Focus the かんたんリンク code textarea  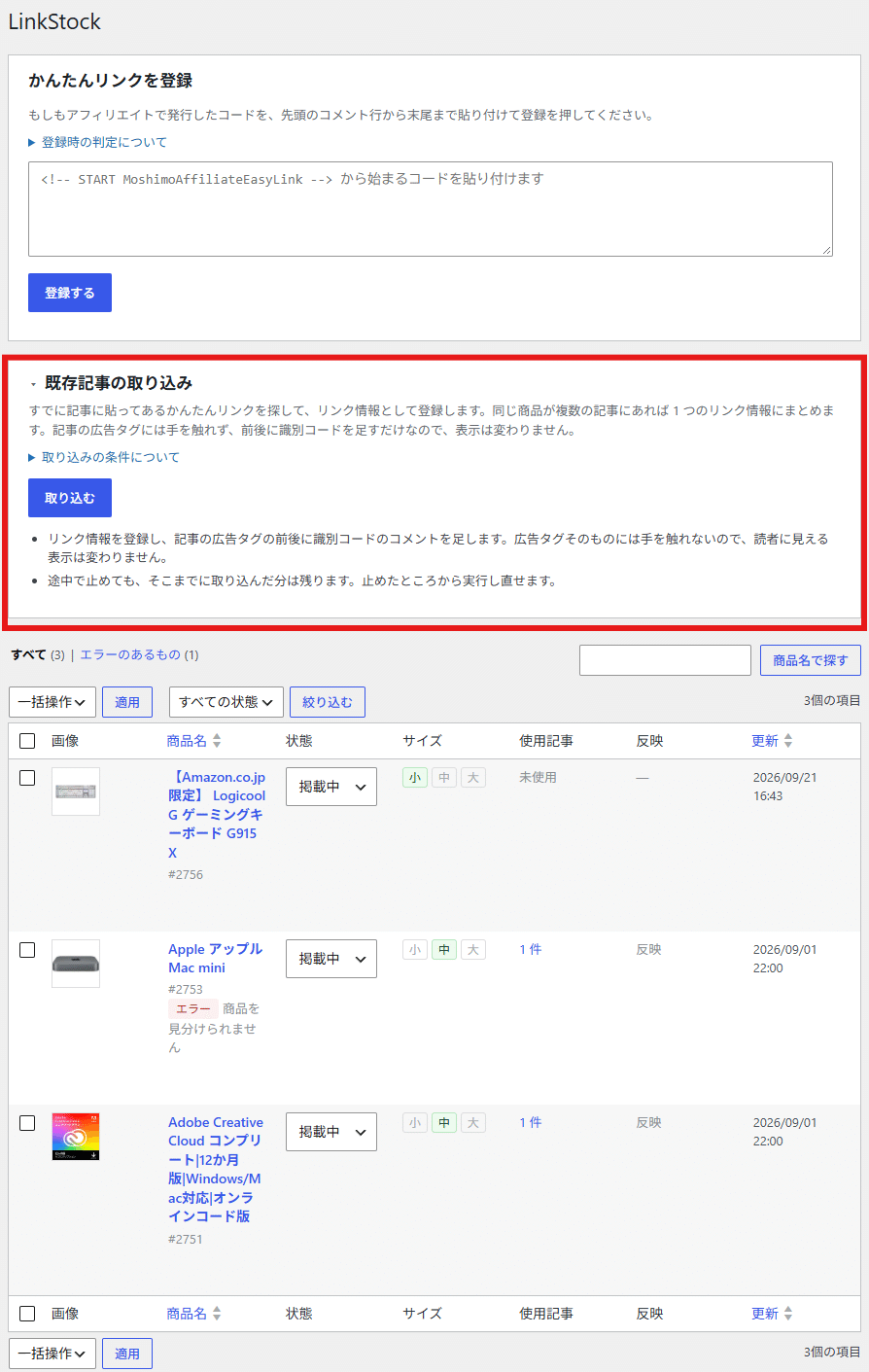431,209
